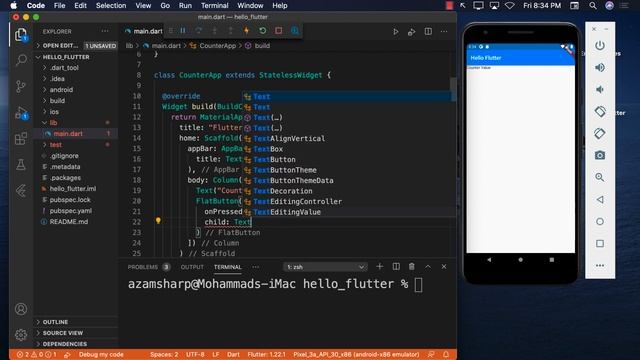
Task: Click Debug my code in status bar
Action: [x=101, y=354]
